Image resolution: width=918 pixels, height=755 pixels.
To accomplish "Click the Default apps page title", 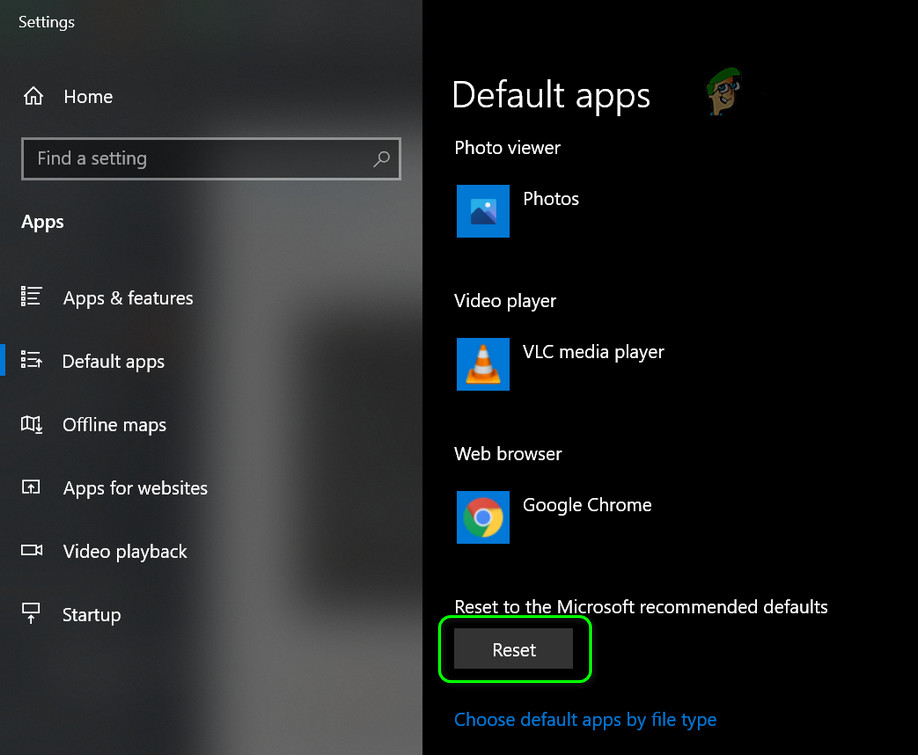I will tap(551, 96).
